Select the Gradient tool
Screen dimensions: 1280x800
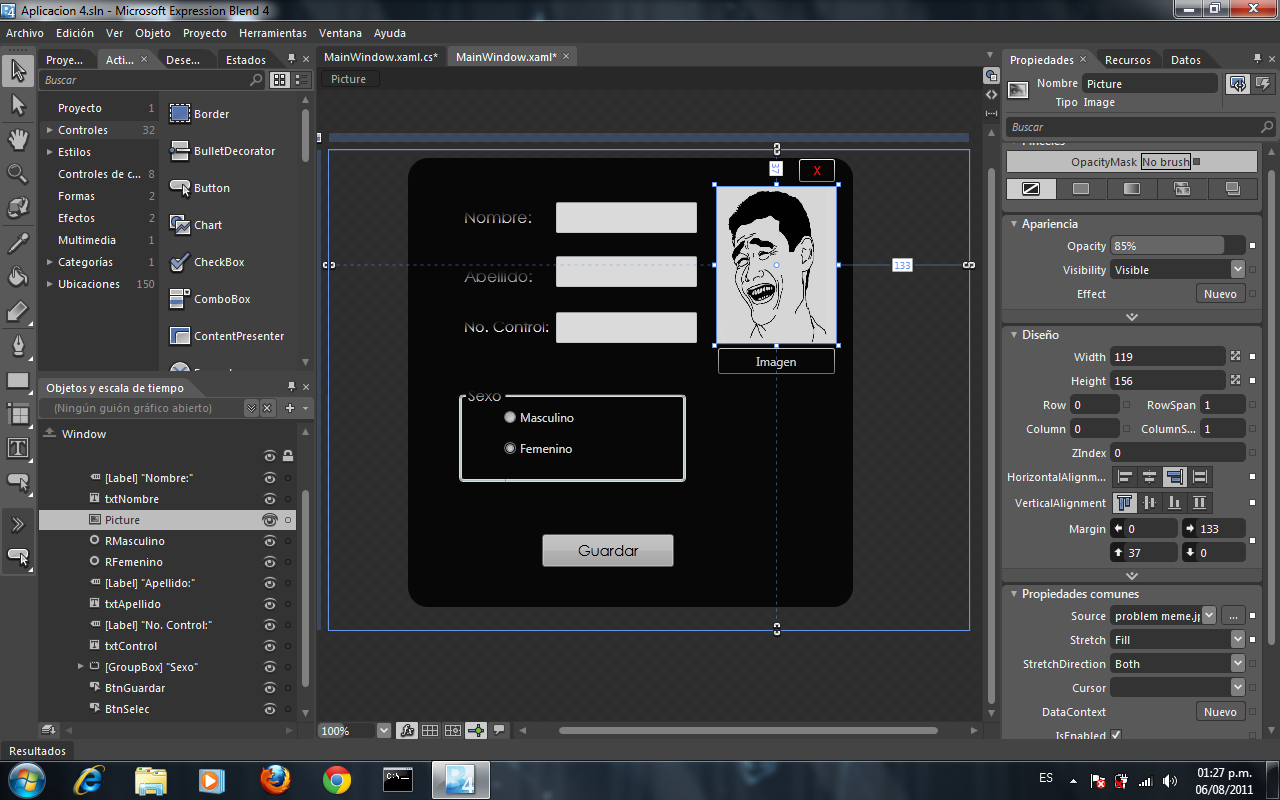[18, 312]
